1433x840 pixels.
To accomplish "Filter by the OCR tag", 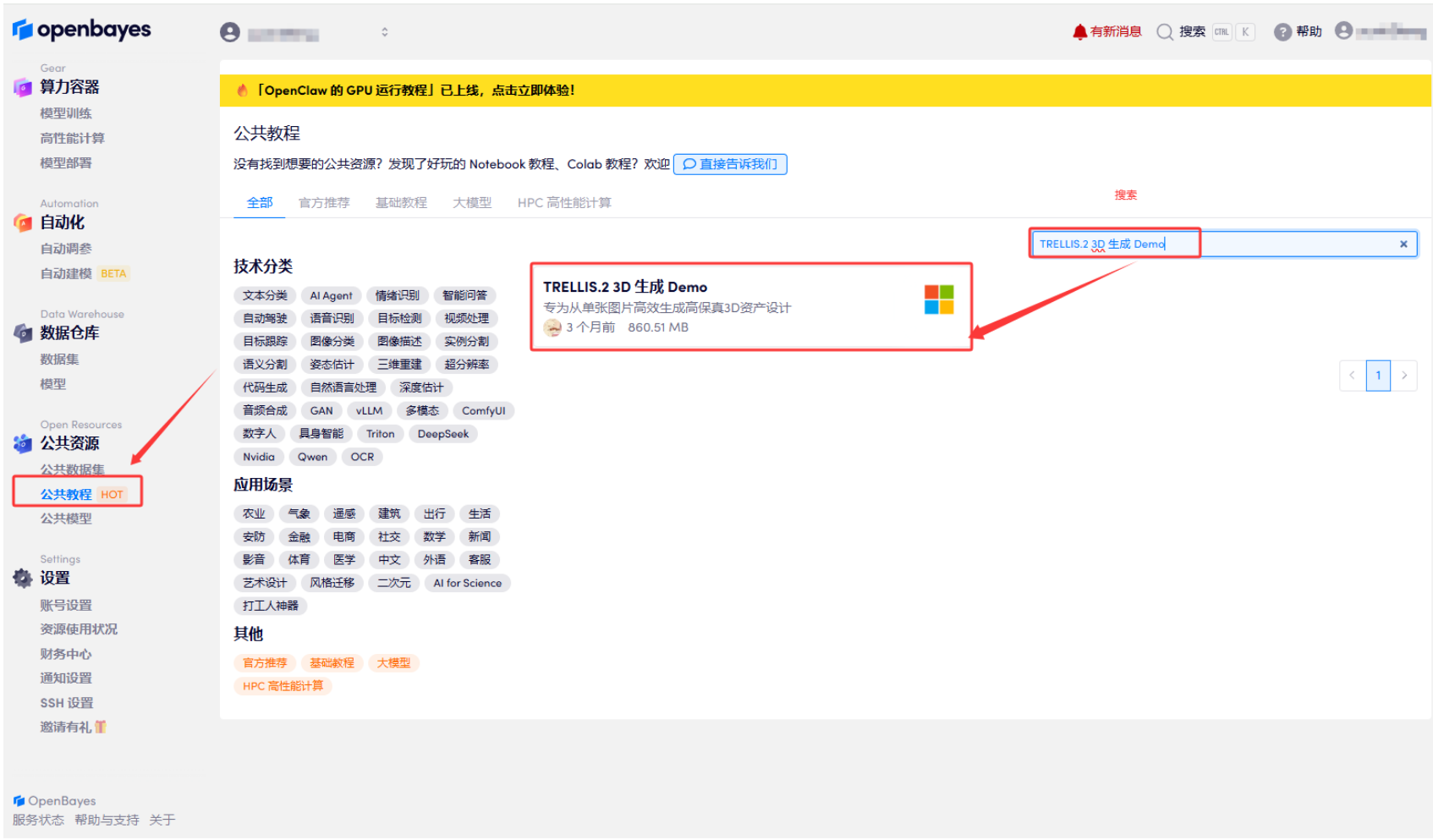I will 362,457.
